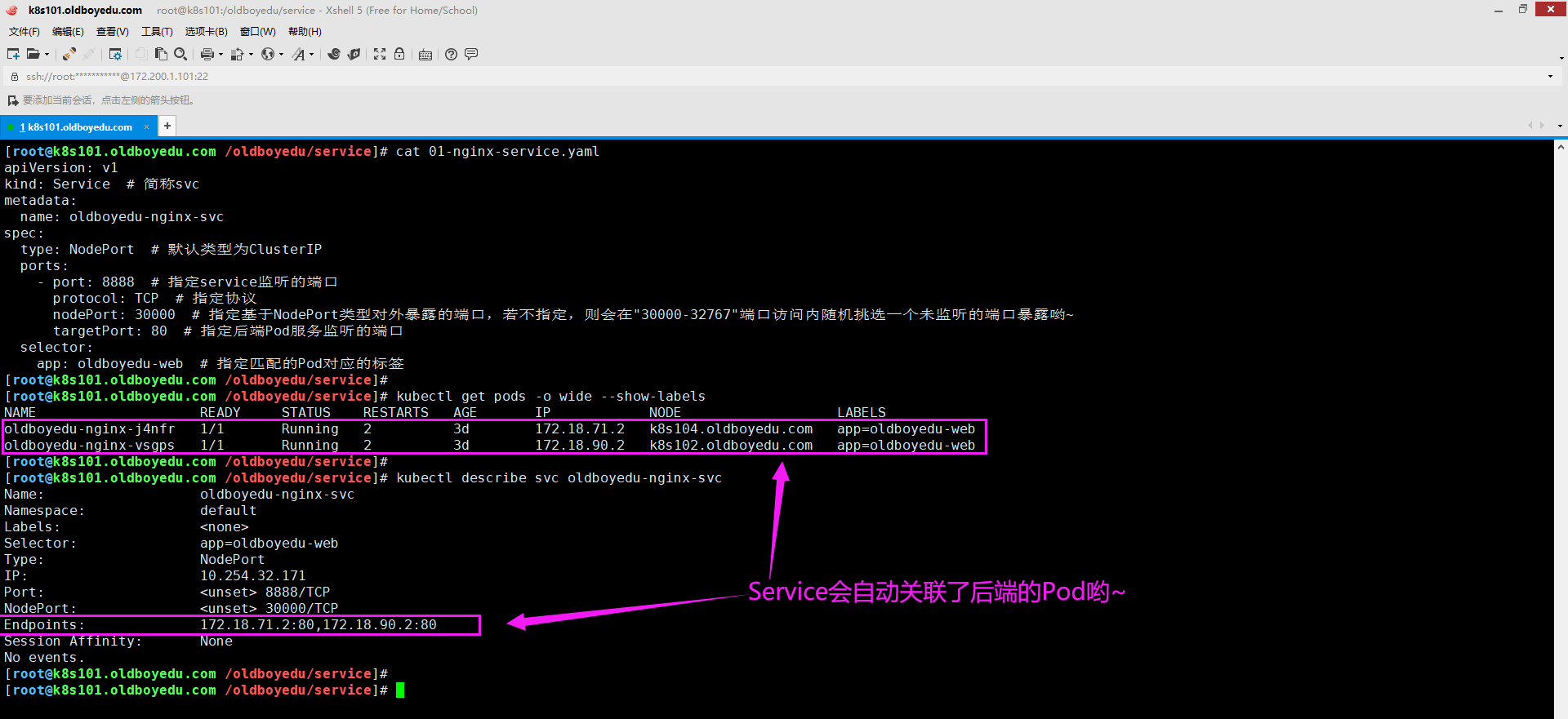This screenshot has width=1568, height=719.
Task: Click the Open Session folder icon
Action: point(33,54)
